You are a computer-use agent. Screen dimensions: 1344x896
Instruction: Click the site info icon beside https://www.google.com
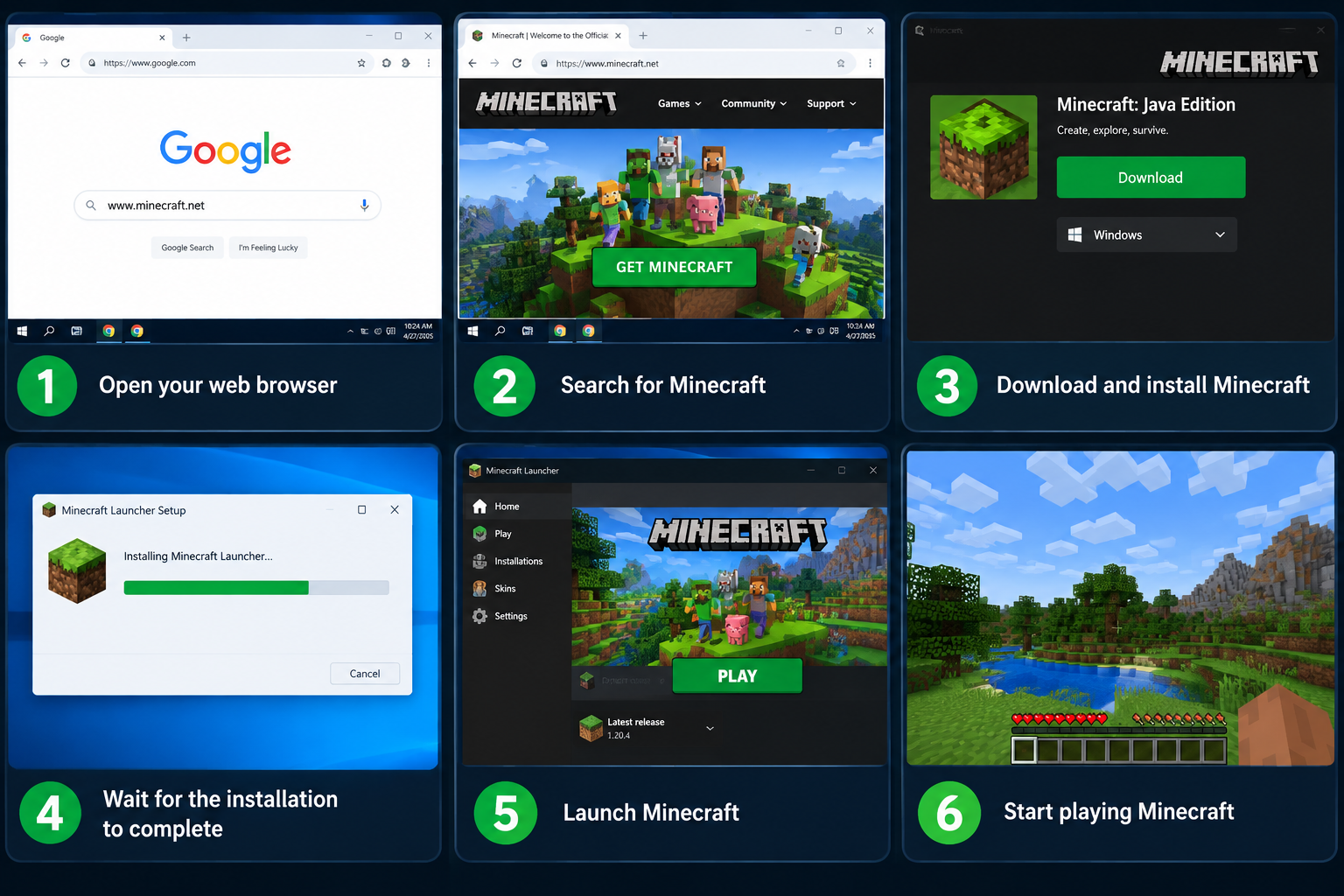92,63
